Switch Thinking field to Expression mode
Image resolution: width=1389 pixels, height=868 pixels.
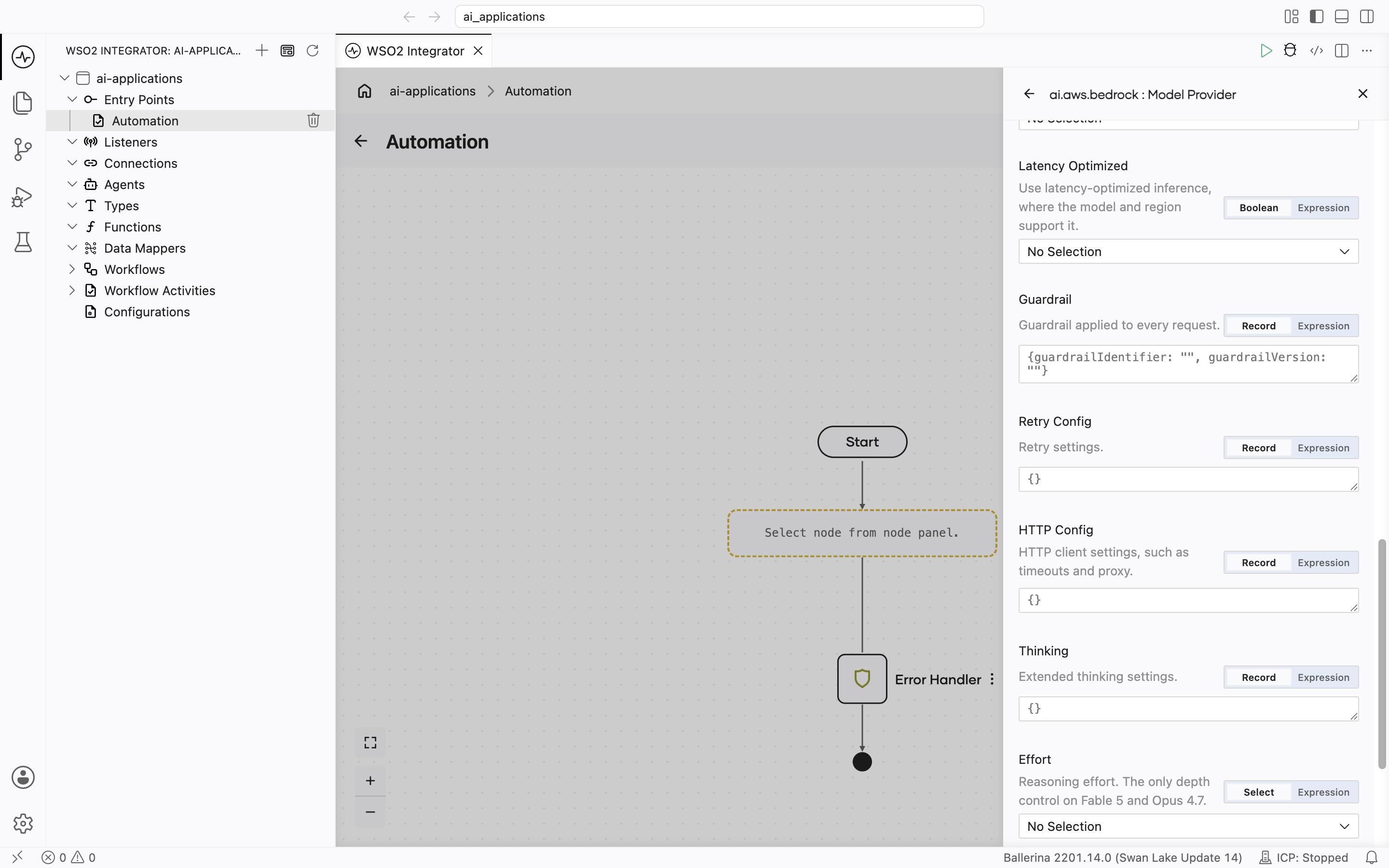coord(1323,678)
